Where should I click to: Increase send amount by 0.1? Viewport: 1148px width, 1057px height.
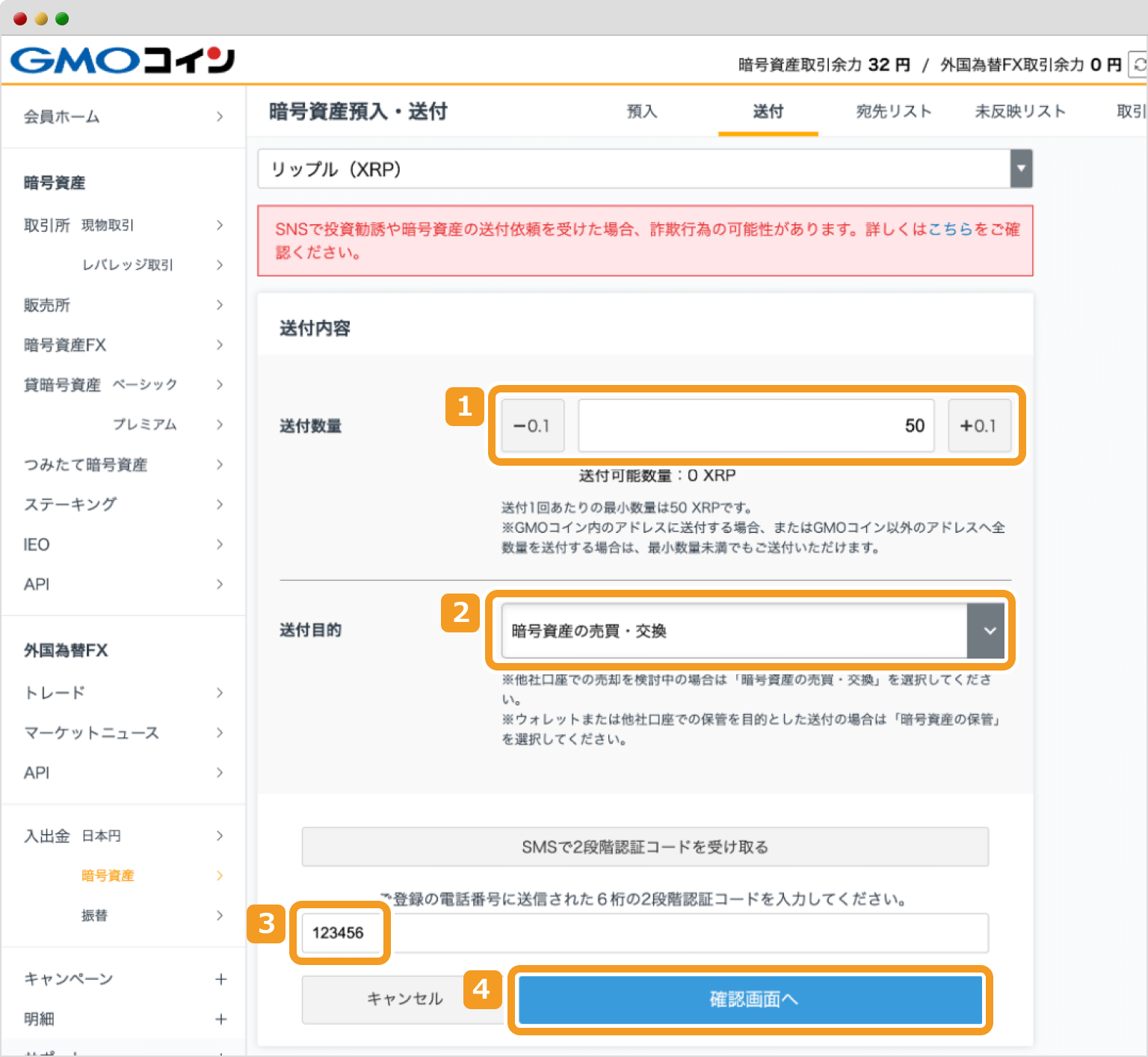click(x=979, y=425)
